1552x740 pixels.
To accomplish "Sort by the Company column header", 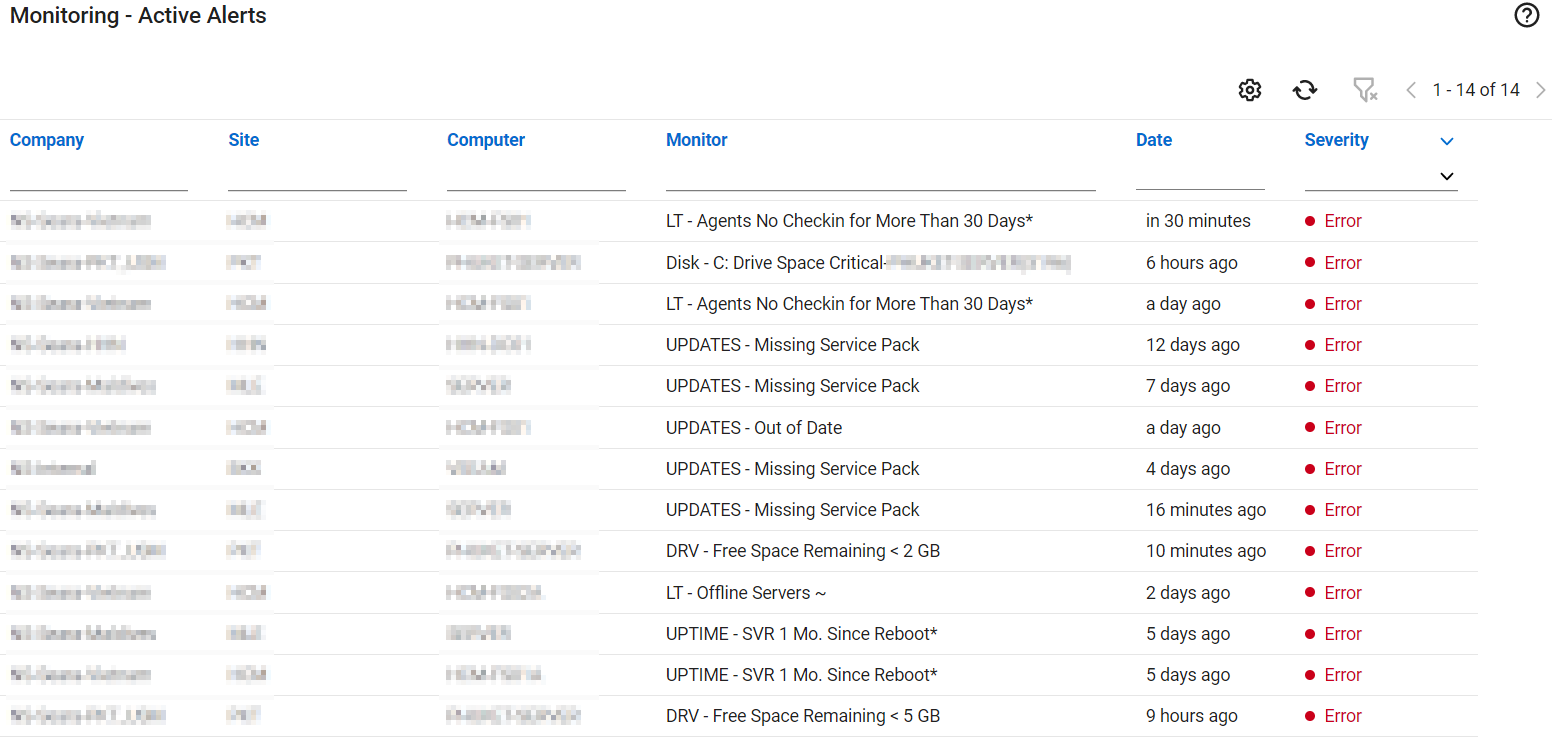I will point(47,140).
